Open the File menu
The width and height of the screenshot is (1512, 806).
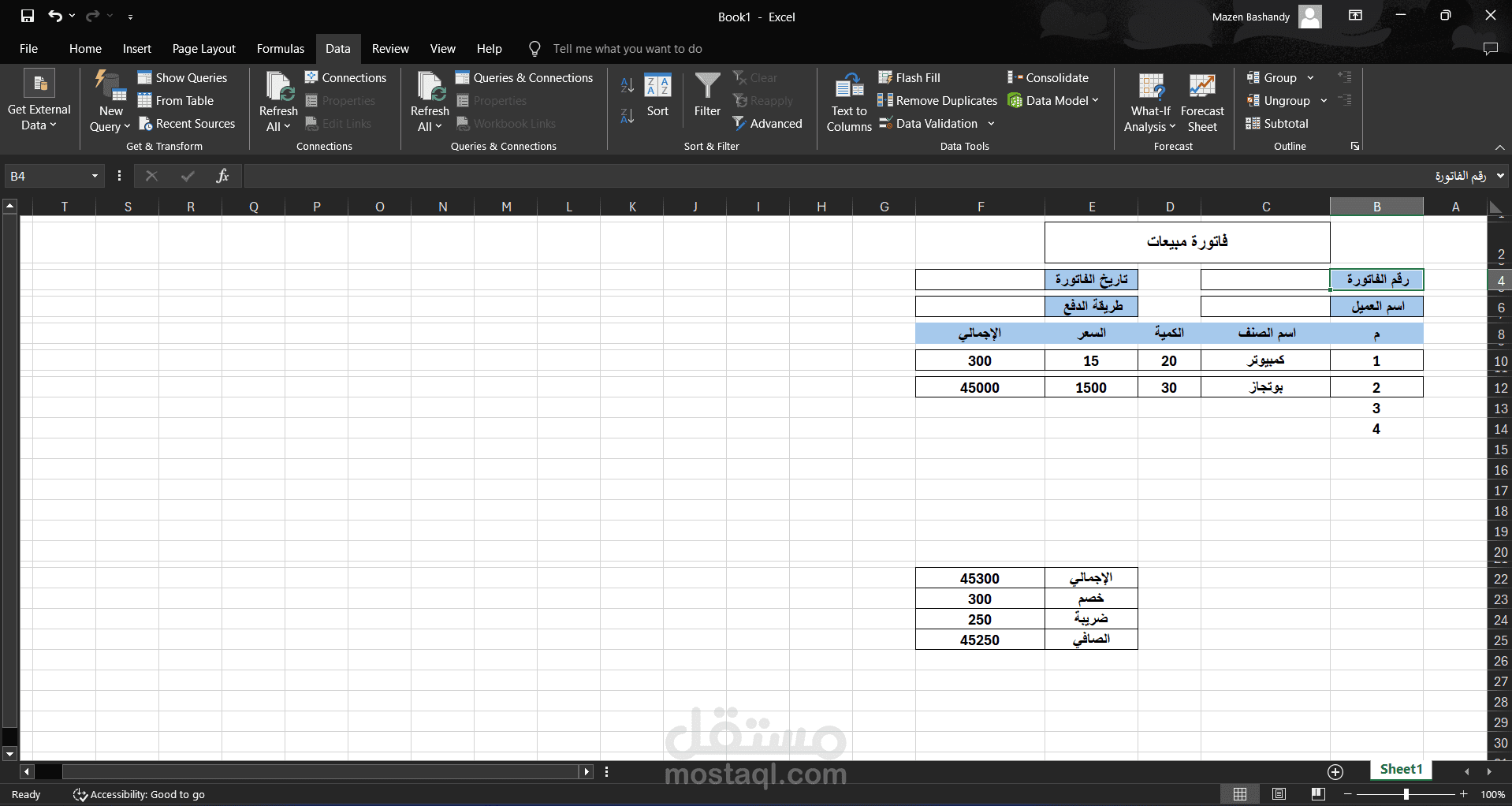[28, 49]
